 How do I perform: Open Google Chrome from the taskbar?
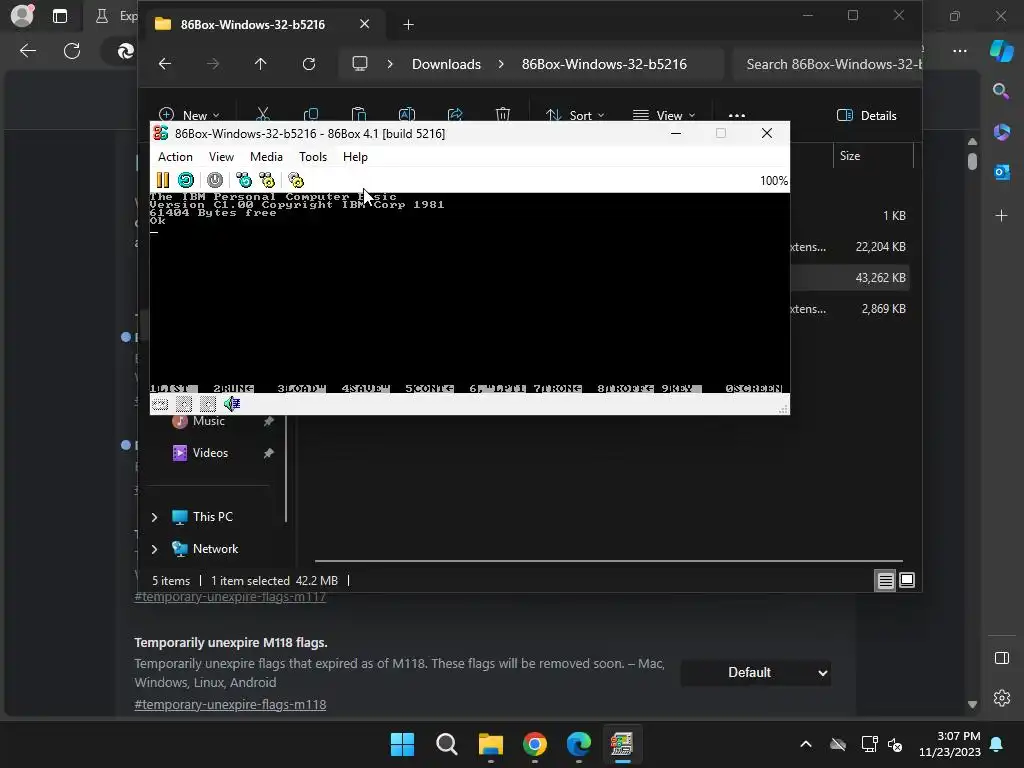click(535, 744)
